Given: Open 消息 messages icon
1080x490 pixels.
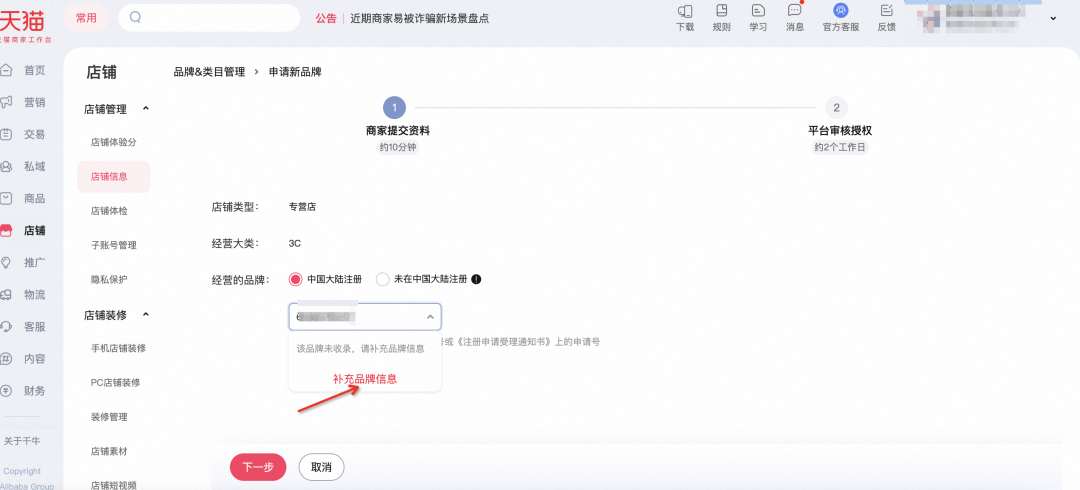Looking at the screenshot, I should point(794,11).
